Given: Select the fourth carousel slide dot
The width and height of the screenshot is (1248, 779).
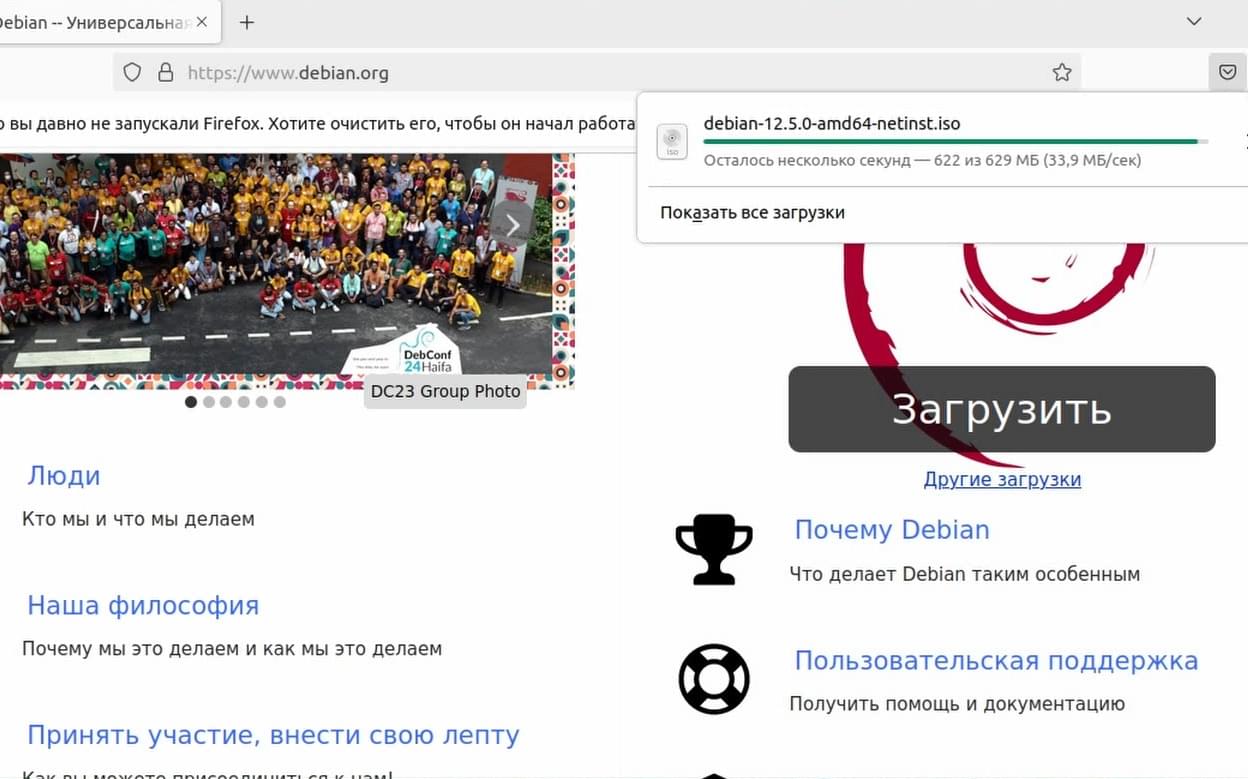Looking at the screenshot, I should click(244, 402).
